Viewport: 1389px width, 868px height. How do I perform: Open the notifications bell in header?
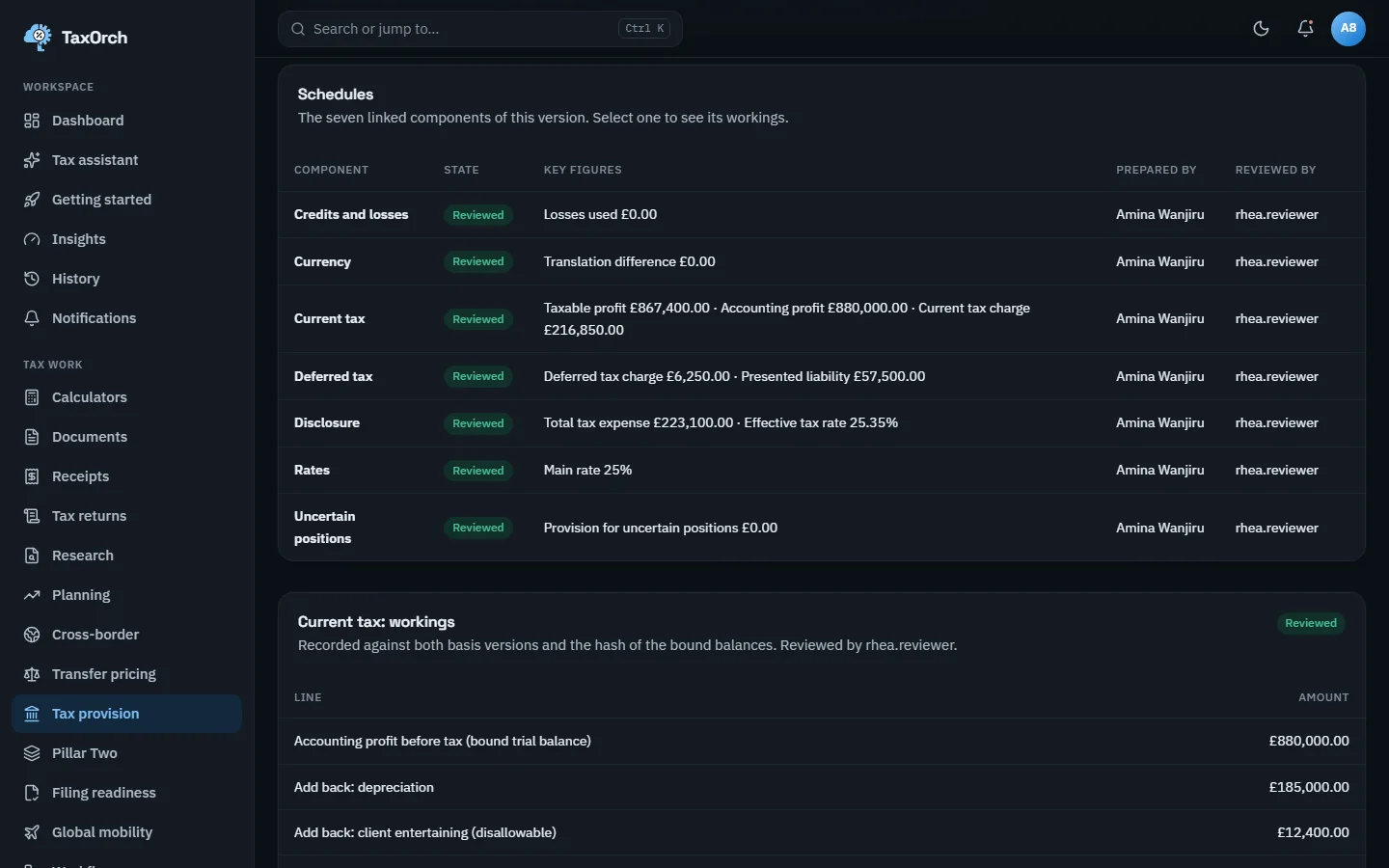pyautogui.click(x=1305, y=28)
